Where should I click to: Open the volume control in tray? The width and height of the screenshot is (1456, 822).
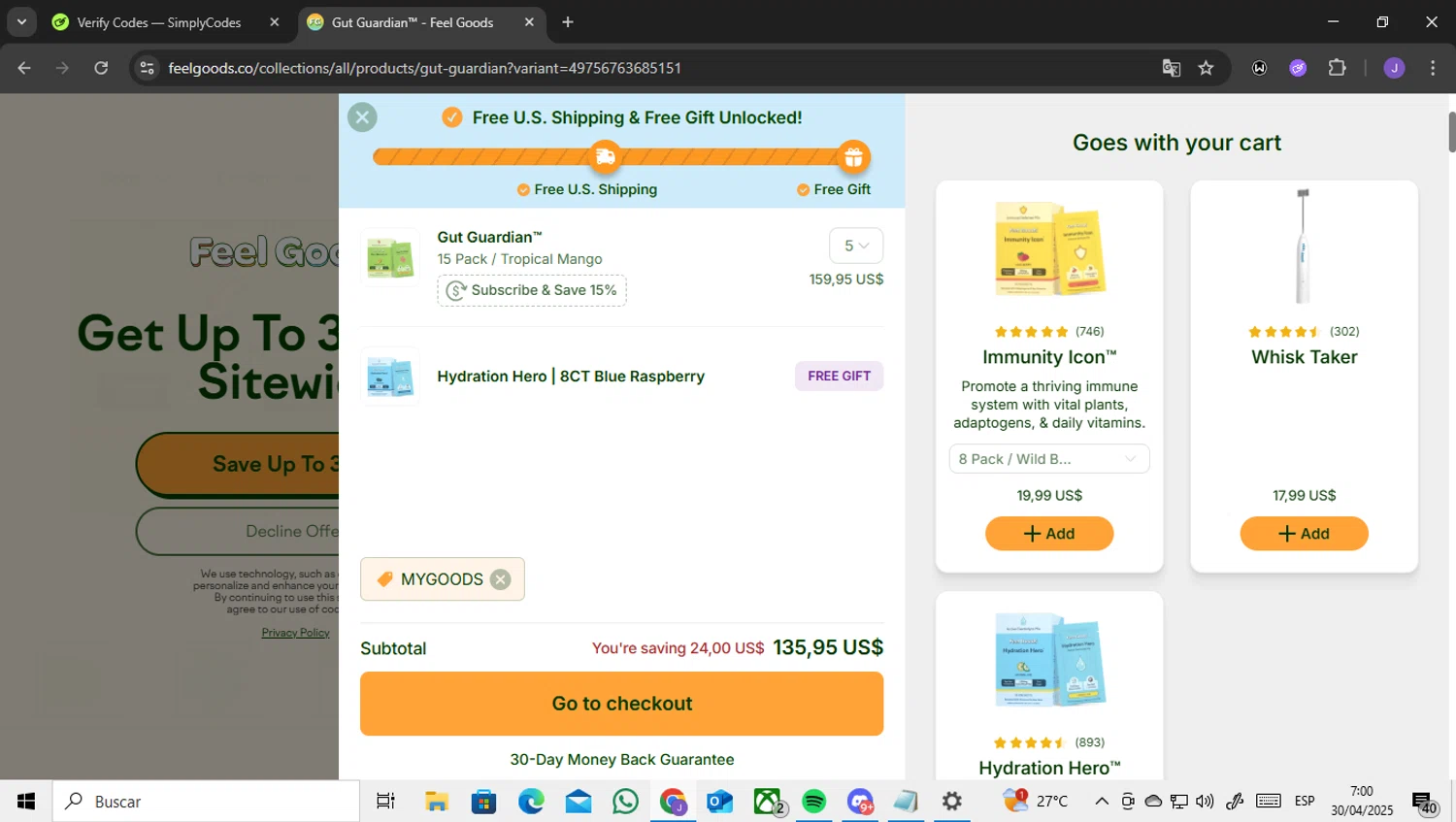pos(1205,802)
